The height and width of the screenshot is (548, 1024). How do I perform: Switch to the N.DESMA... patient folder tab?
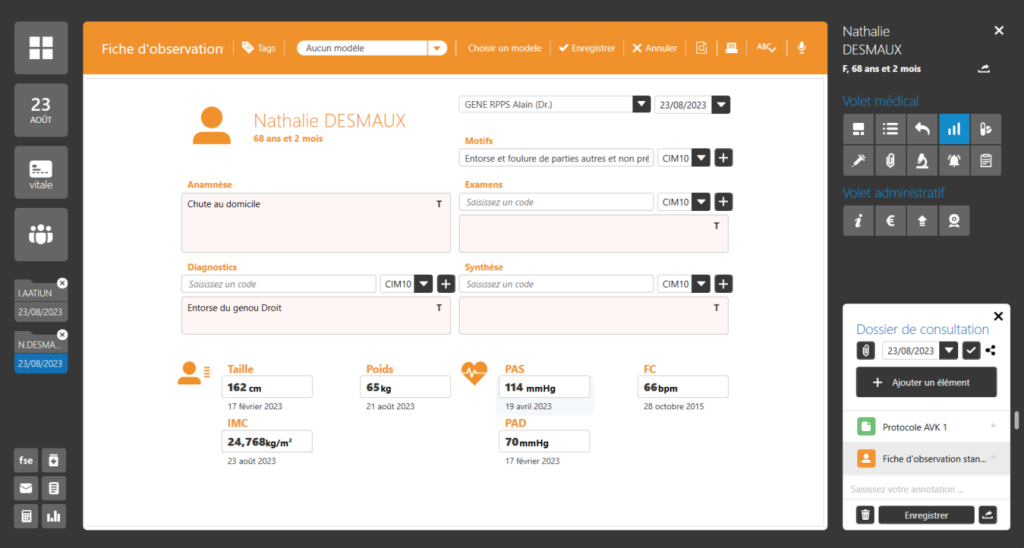(41, 353)
